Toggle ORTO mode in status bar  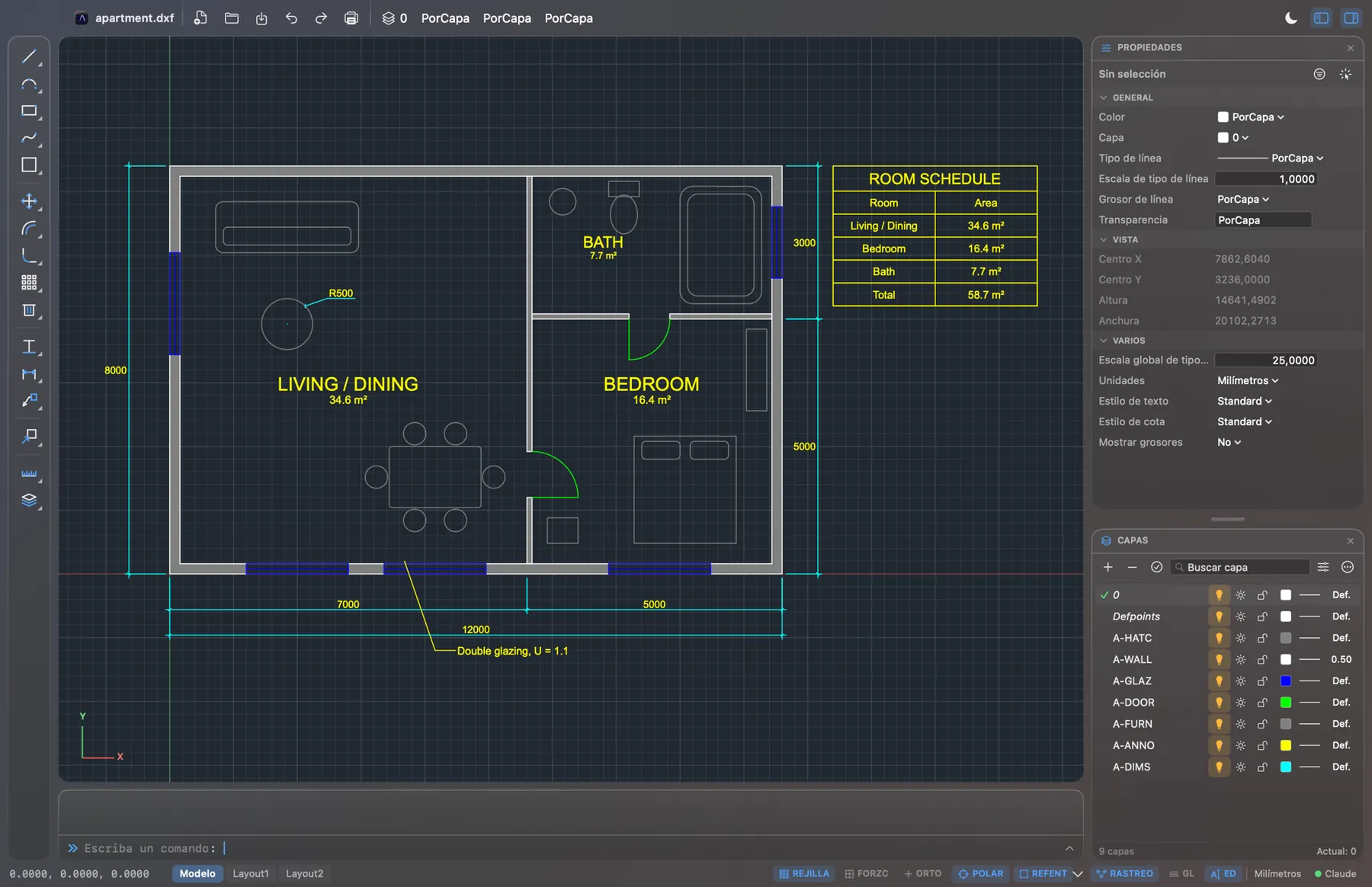[923, 874]
